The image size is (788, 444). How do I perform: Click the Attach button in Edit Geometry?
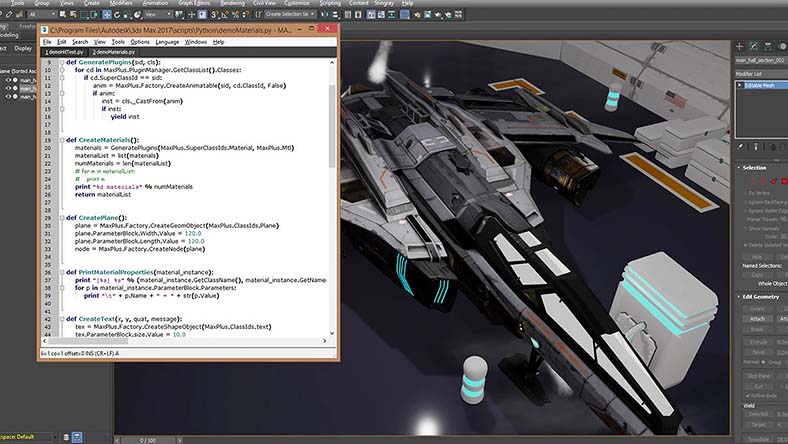pos(757,318)
